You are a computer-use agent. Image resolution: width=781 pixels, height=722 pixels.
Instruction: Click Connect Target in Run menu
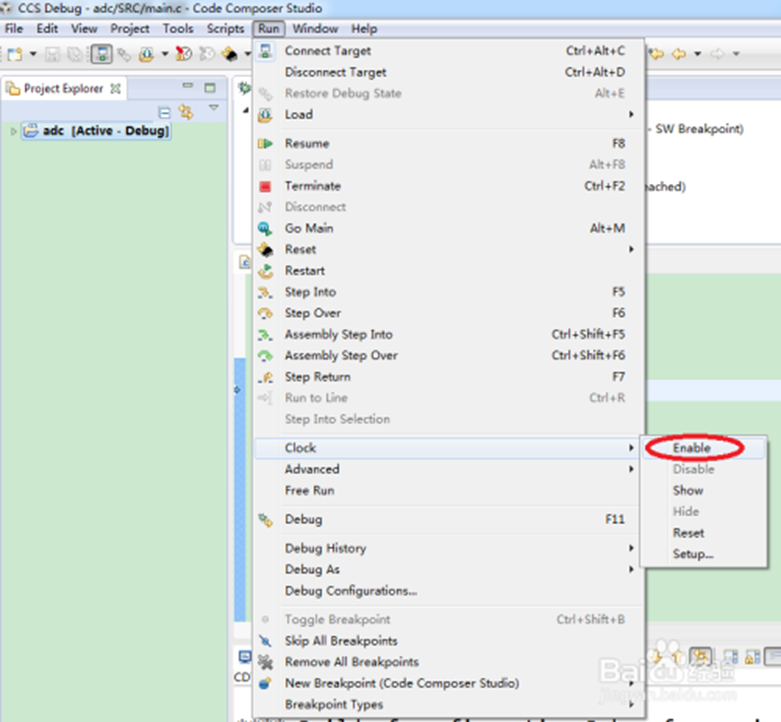(x=448, y=51)
